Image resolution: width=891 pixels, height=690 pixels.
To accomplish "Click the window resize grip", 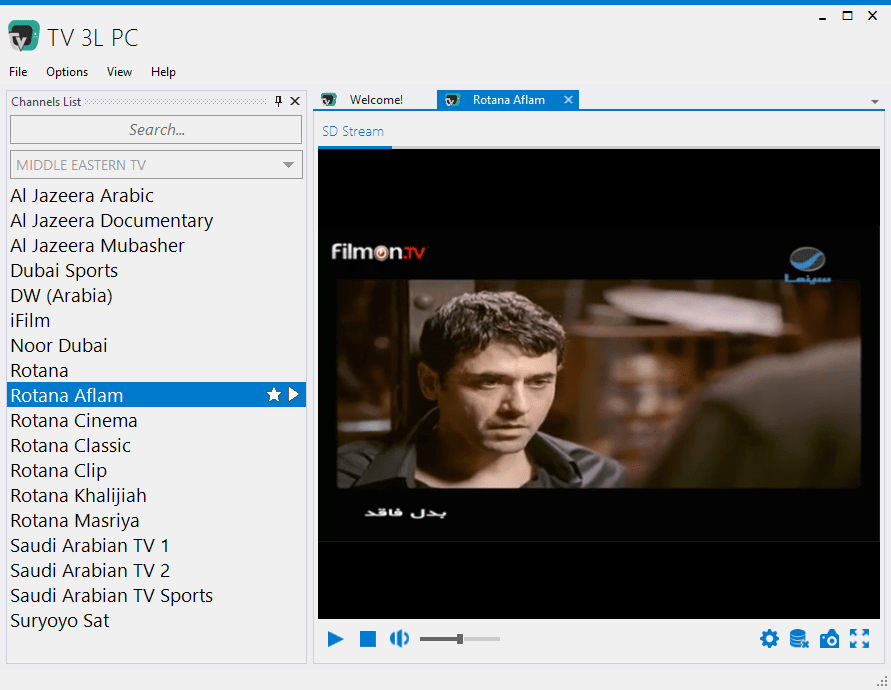I will point(882,681).
